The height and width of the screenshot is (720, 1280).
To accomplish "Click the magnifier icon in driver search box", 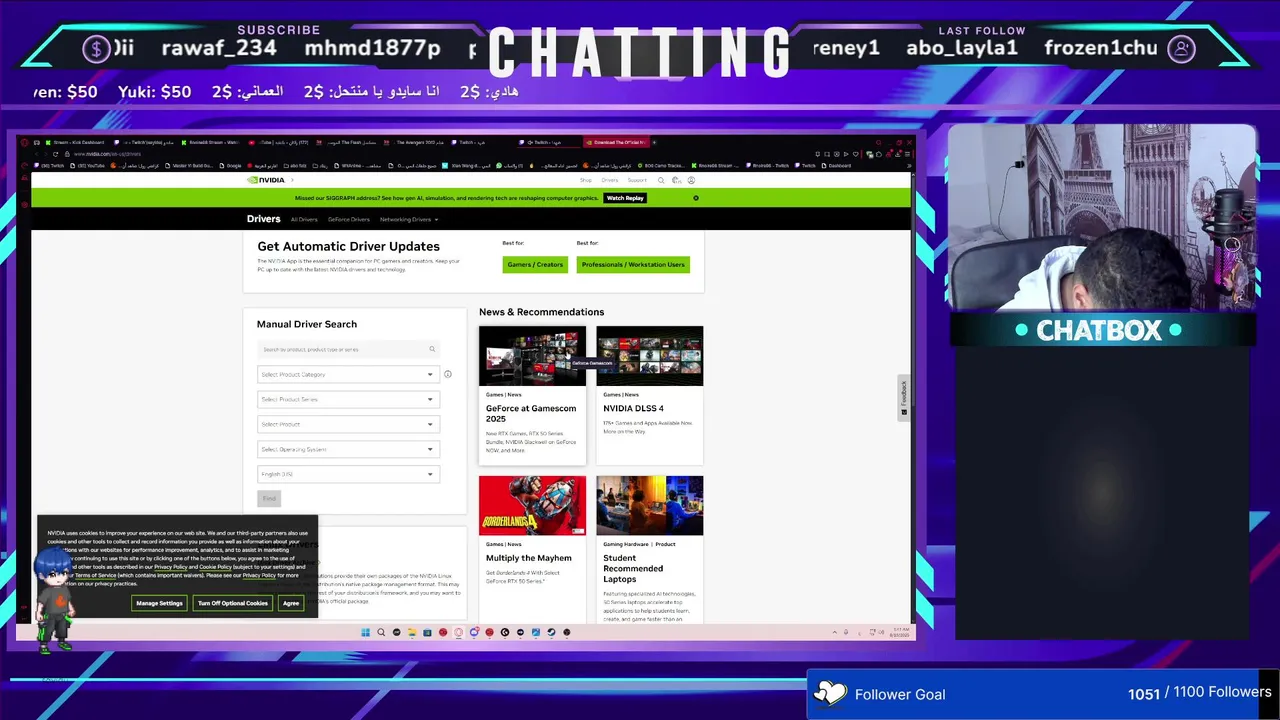I will [x=432, y=349].
